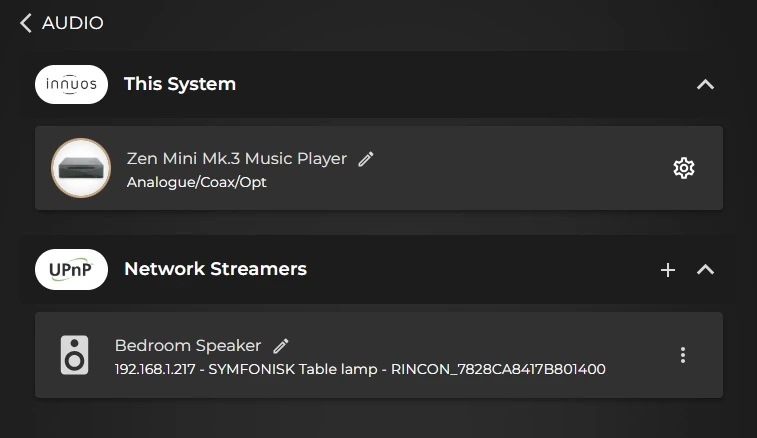The height and width of the screenshot is (438, 757).
Task: Add a network streamer with plus icon
Action: [x=668, y=270]
